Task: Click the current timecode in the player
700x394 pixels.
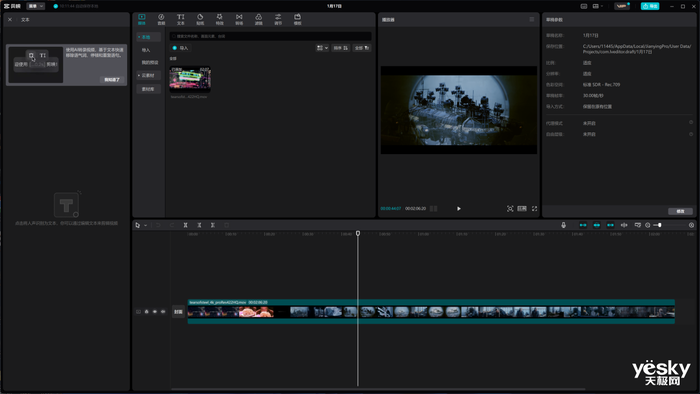Action: 391,208
